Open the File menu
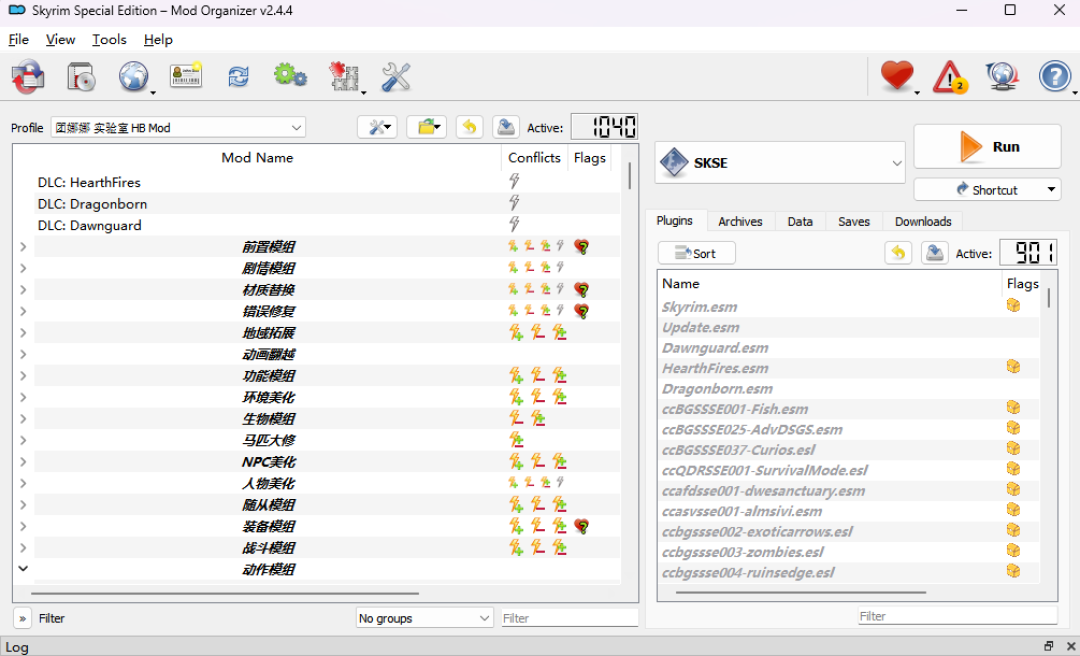 tap(19, 40)
